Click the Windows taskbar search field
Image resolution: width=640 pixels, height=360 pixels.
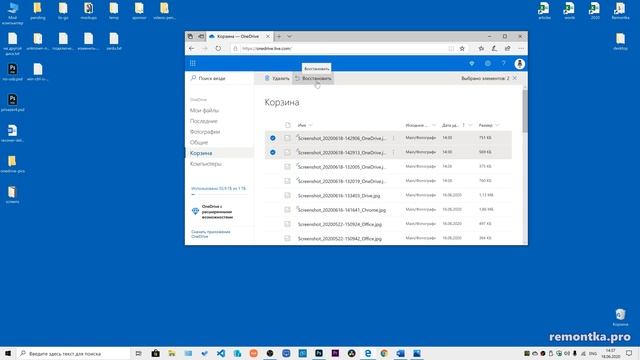click(73, 353)
